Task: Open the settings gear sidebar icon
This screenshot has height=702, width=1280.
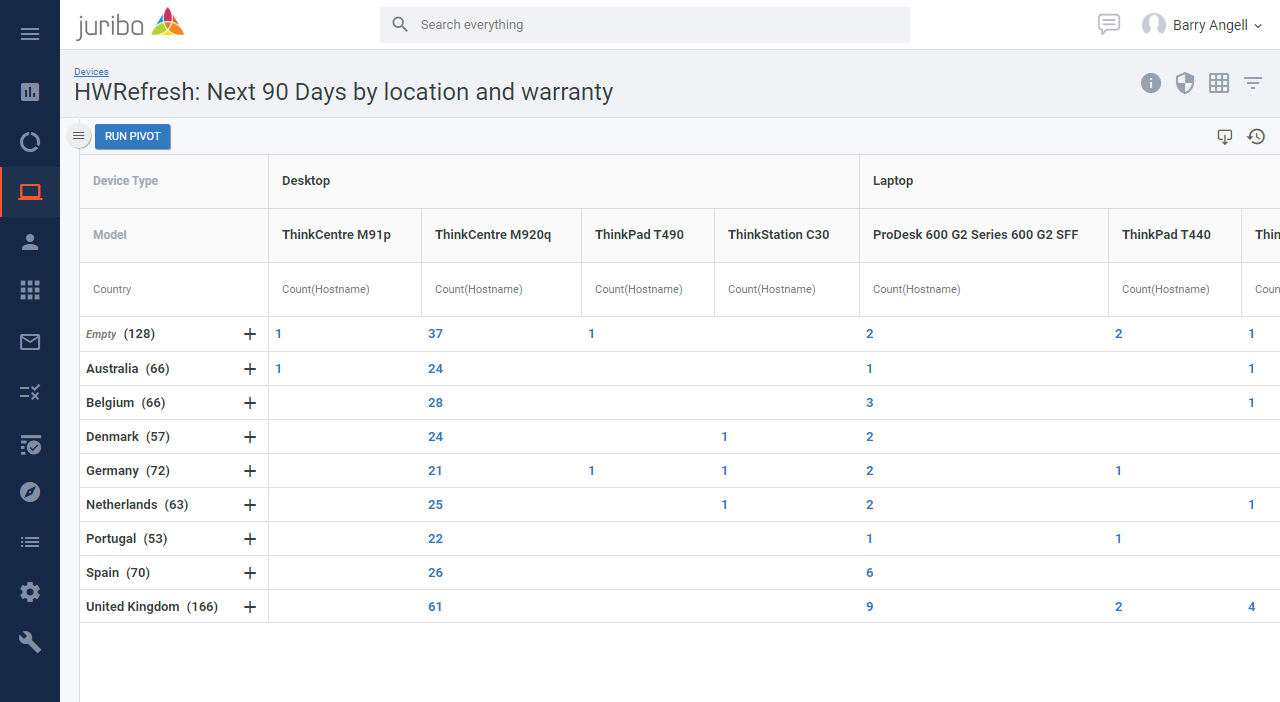Action: point(30,592)
